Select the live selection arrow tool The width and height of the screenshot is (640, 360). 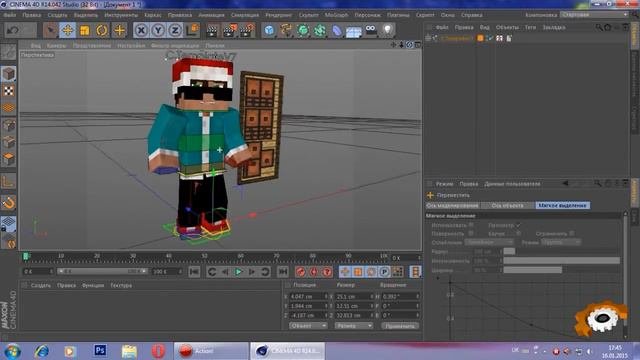click(x=50, y=30)
